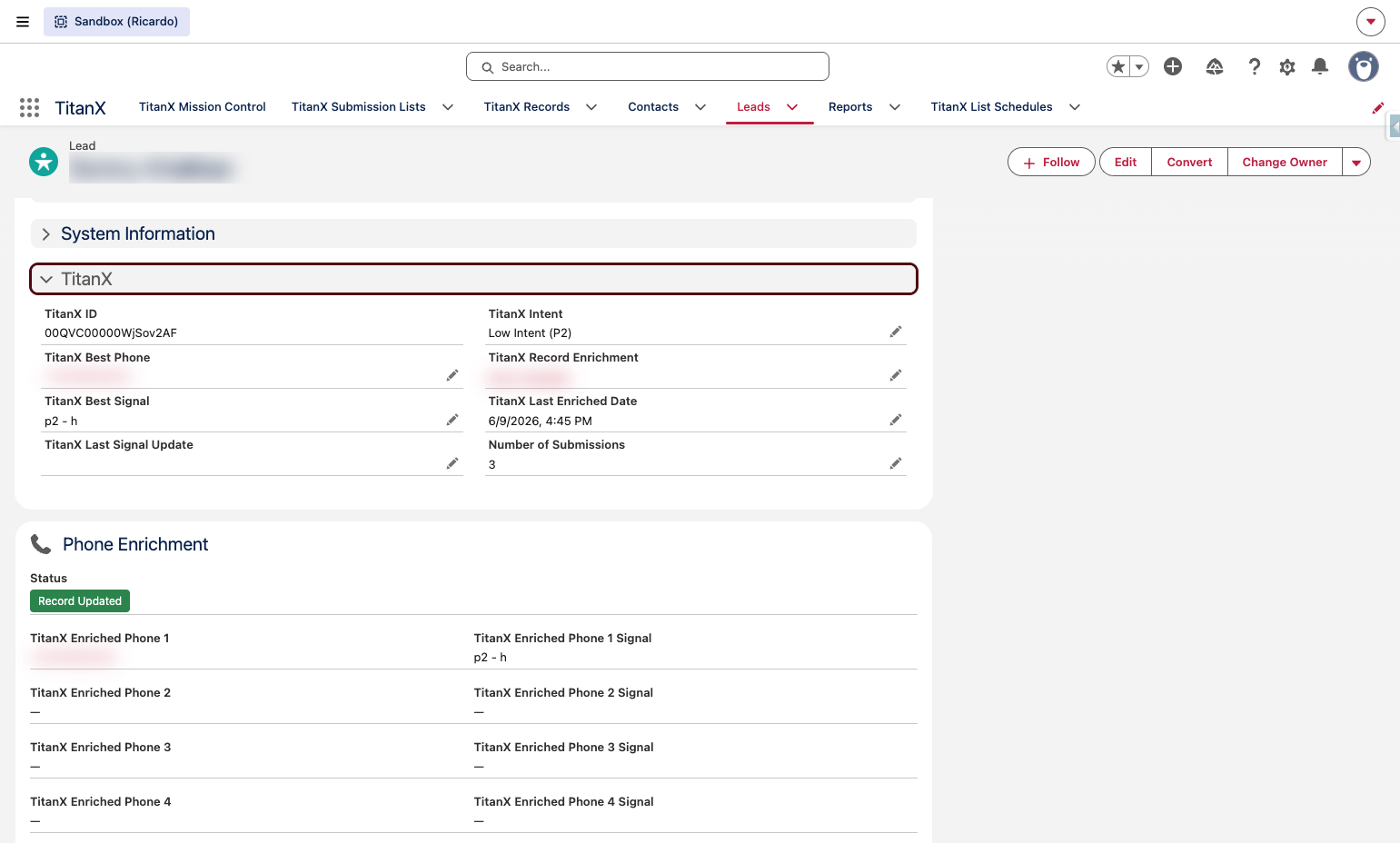This screenshot has width=1400, height=843.
Task: Open the top-right red dropdown circle
Action: [1370, 22]
